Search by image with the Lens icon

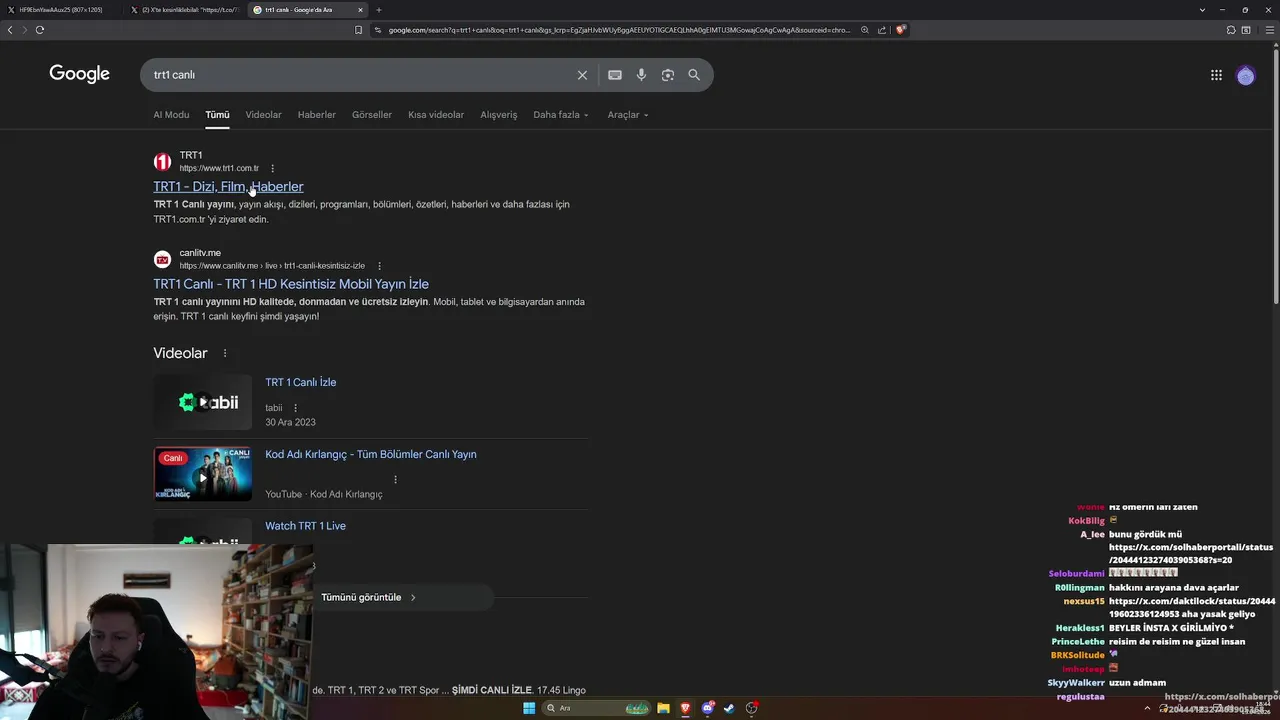668,75
